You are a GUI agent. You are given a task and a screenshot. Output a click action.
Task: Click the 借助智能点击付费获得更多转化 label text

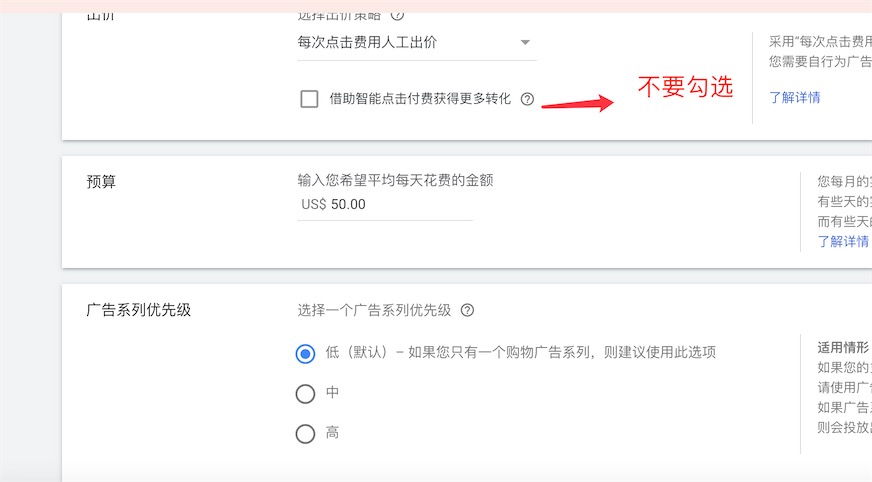pyautogui.click(x=420, y=99)
